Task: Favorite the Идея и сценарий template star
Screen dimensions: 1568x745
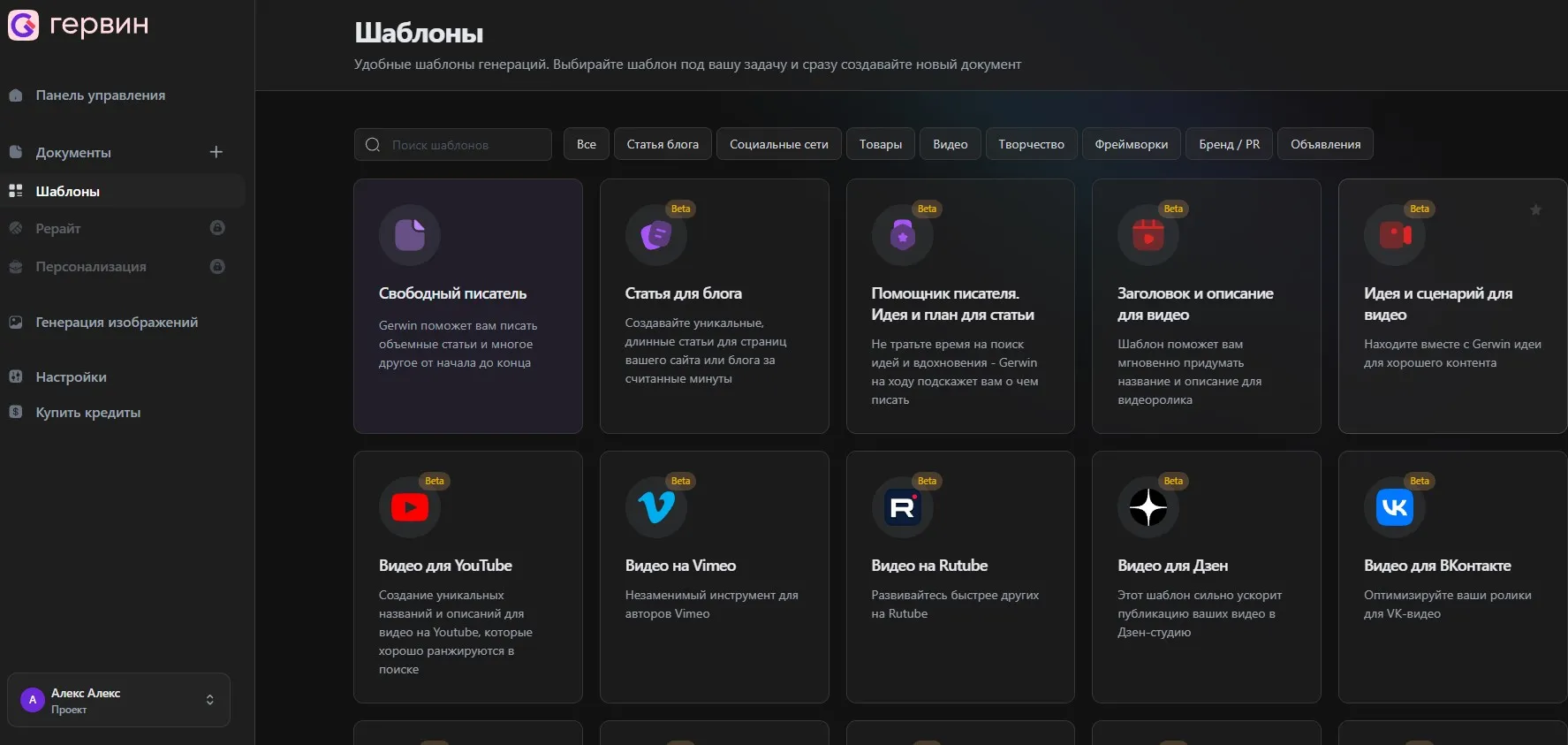Action: click(x=1536, y=209)
